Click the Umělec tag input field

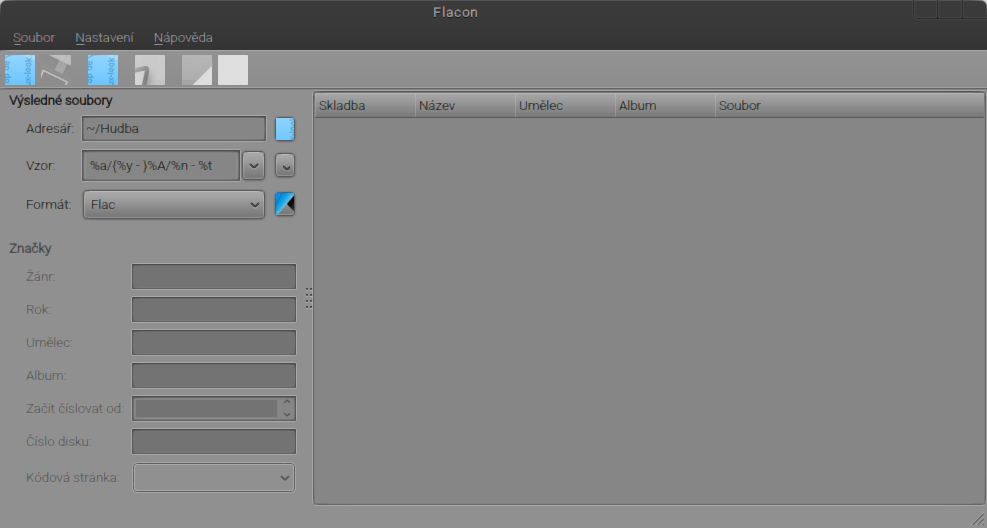pos(214,342)
